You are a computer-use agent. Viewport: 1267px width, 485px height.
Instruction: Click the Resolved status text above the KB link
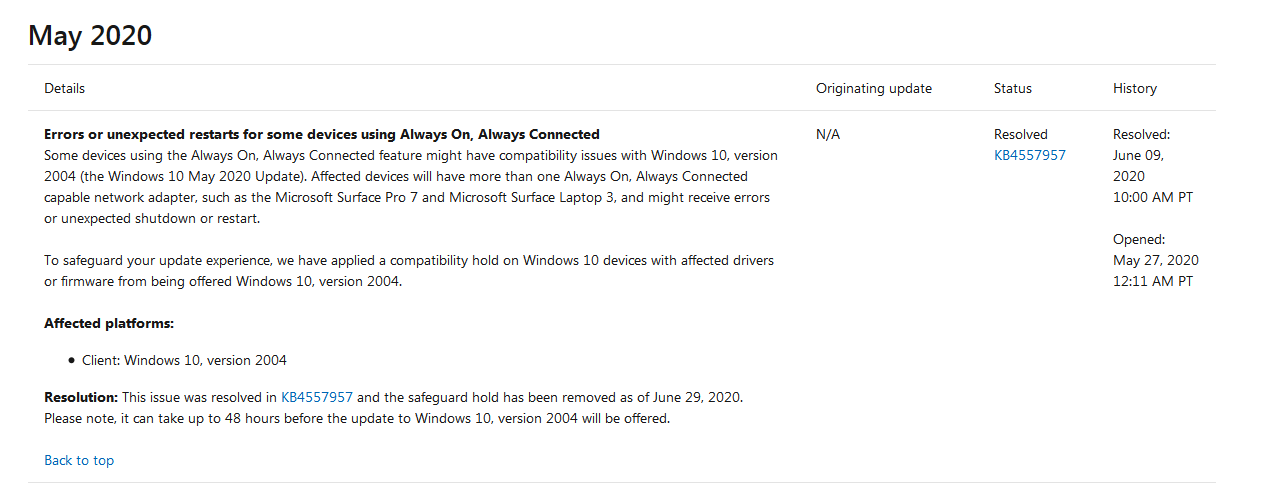tap(1020, 134)
